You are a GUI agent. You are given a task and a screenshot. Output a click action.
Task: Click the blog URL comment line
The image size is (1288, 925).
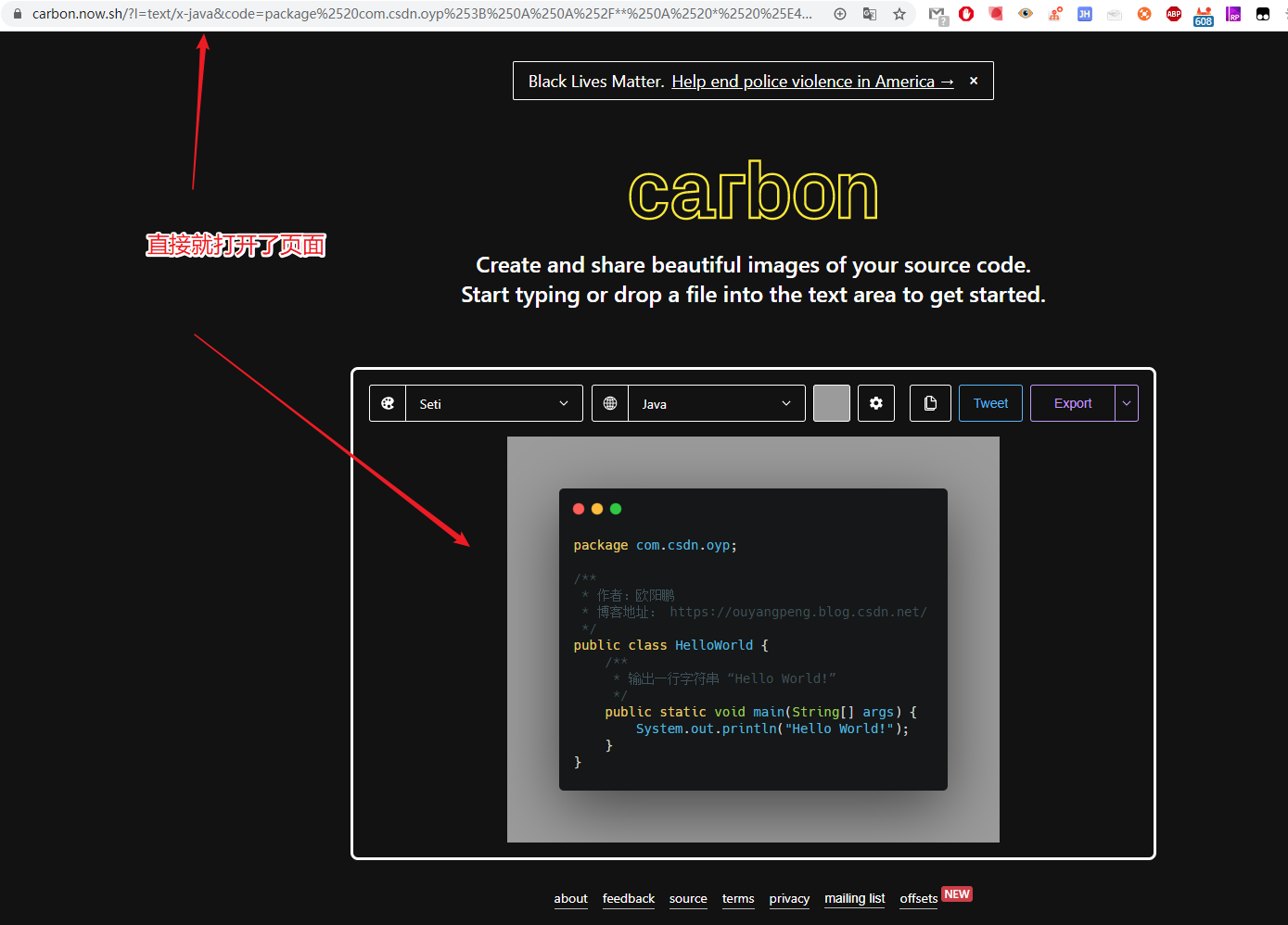pyautogui.click(x=754, y=612)
